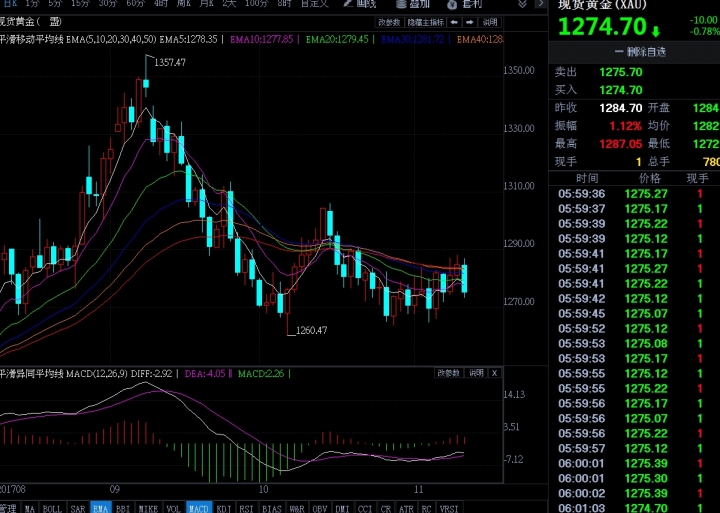Open the 自定义 custom period option
720x513 pixels.
[x=313, y=4]
